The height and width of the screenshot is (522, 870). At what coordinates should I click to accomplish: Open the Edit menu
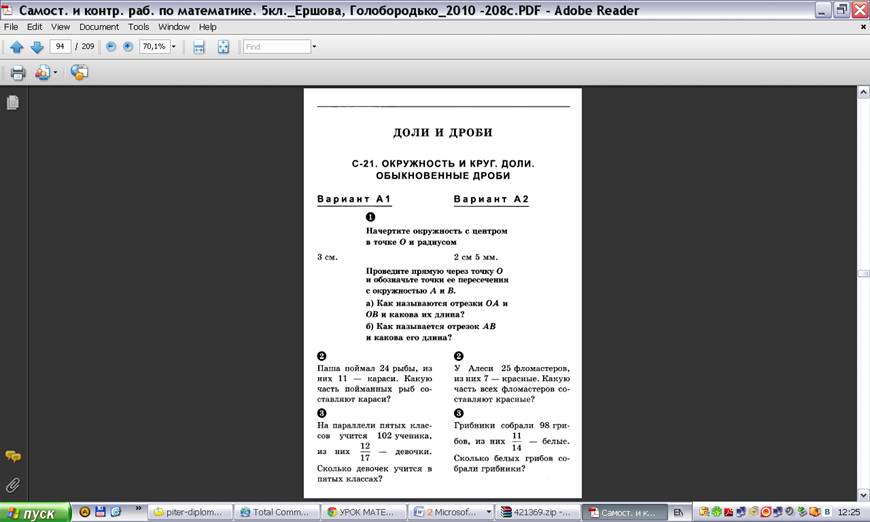pos(34,27)
